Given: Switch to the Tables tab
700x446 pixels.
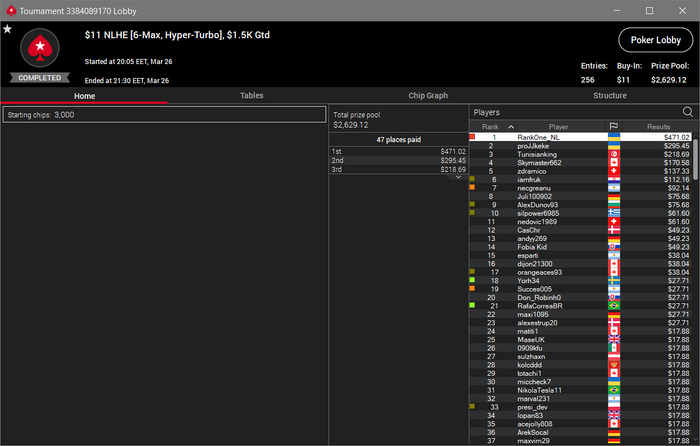Looking at the screenshot, I should [251, 96].
